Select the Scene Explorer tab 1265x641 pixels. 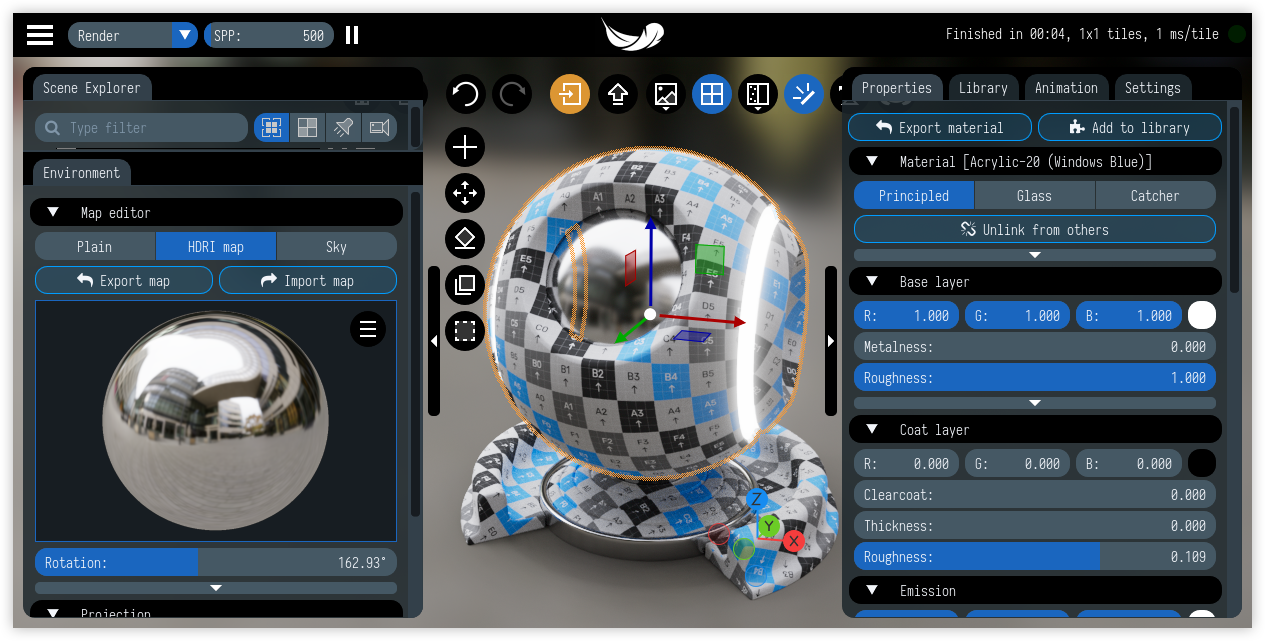92,88
